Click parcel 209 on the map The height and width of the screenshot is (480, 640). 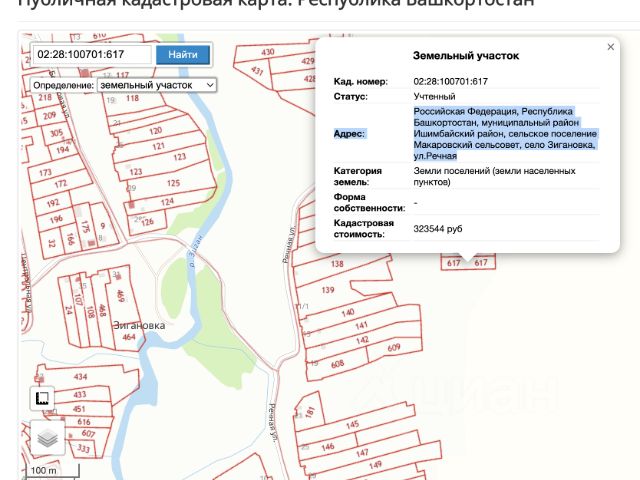pyautogui.click(x=49, y=116)
